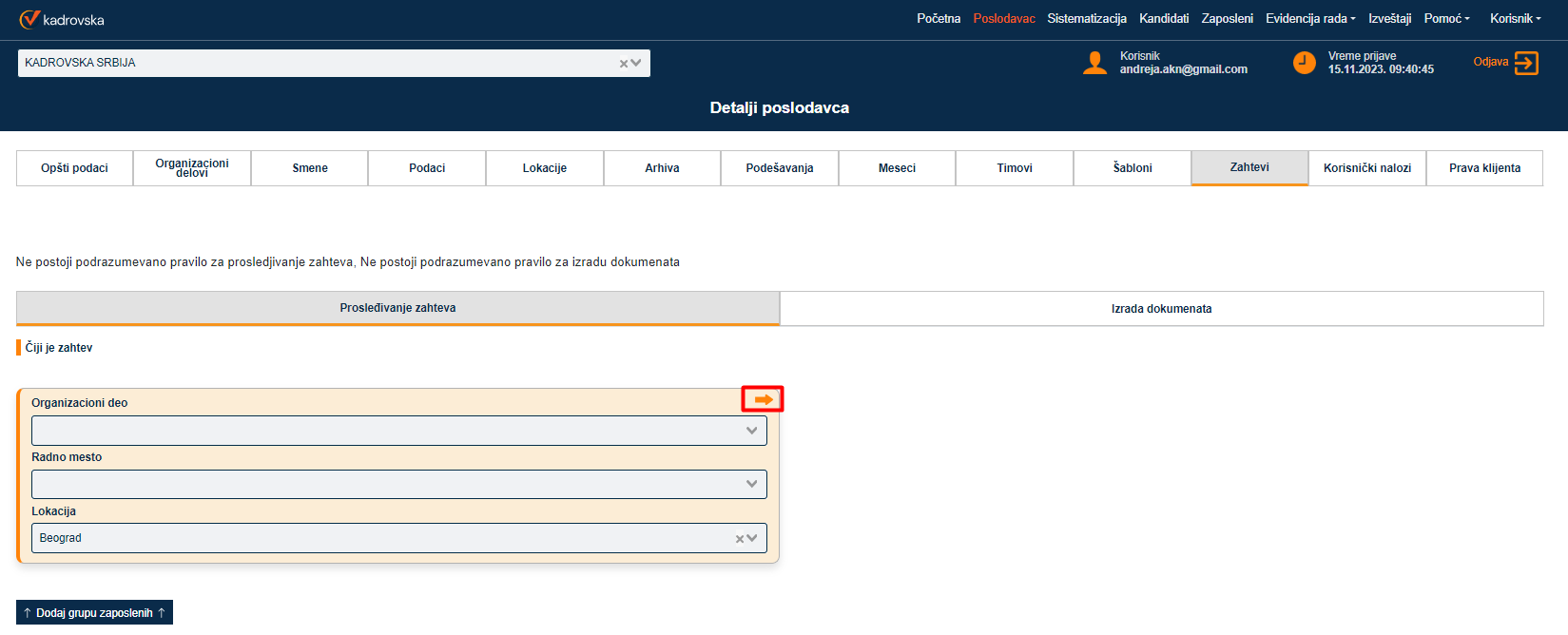The image size is (1568, 635).
Task: Switch to the Izrada dokumenata tab
Action: (1161, 309)
